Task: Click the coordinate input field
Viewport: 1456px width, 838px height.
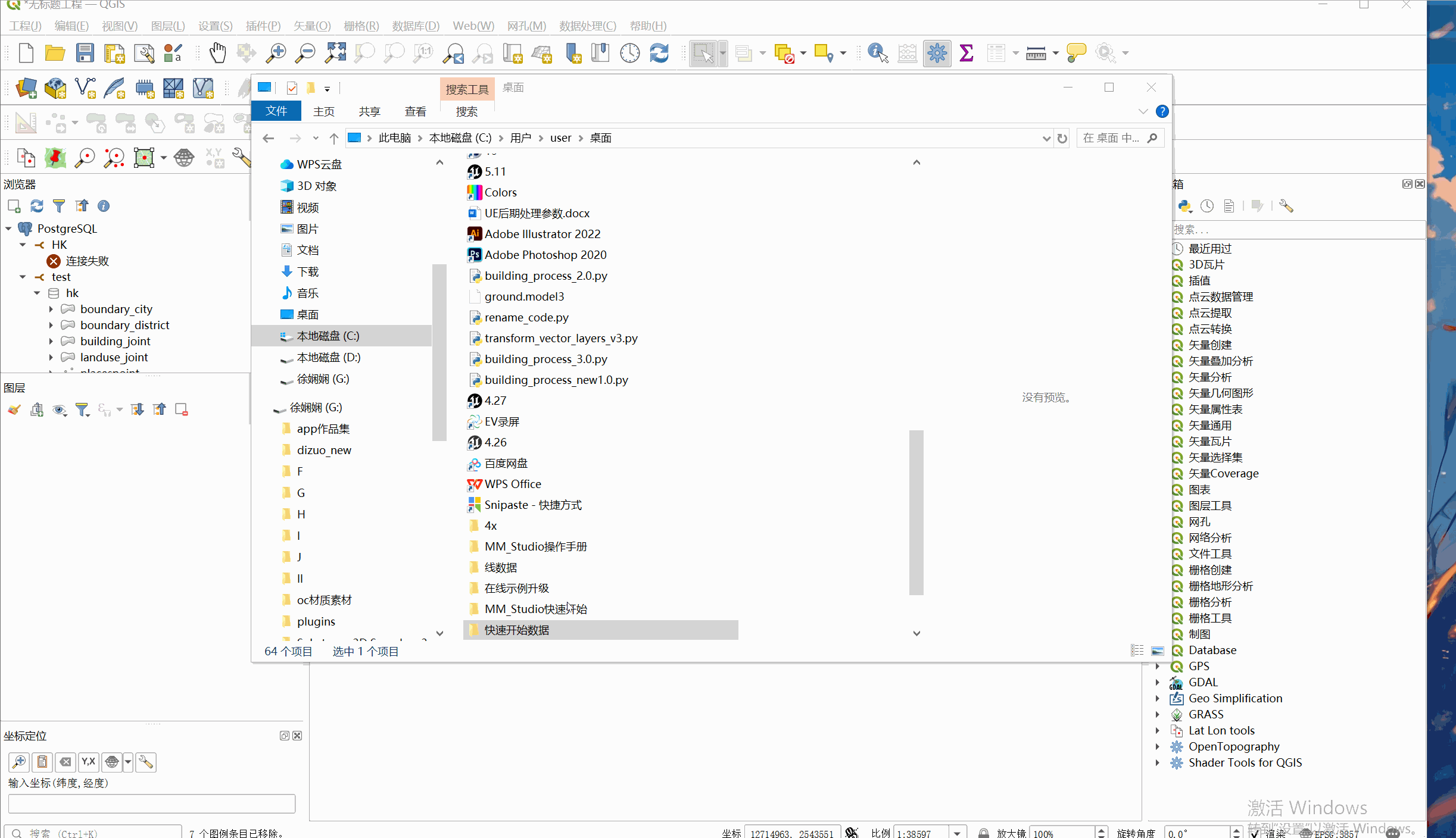Action: tap(152, 803)
